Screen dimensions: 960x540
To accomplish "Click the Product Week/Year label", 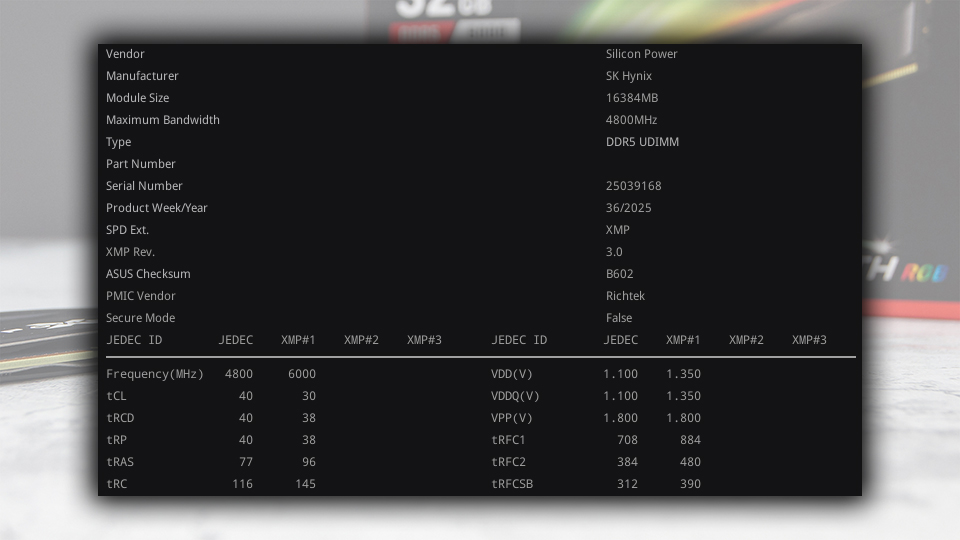I will pyautogui.click(x=157, y=208).
